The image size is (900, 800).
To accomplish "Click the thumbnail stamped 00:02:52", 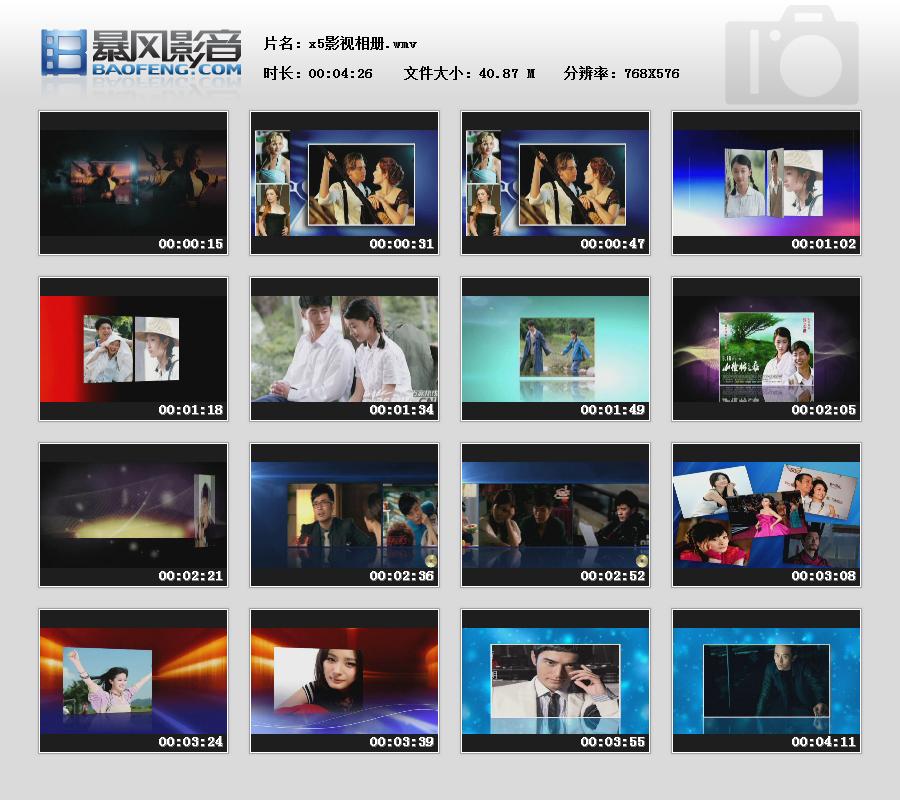I will coord(555,514).
